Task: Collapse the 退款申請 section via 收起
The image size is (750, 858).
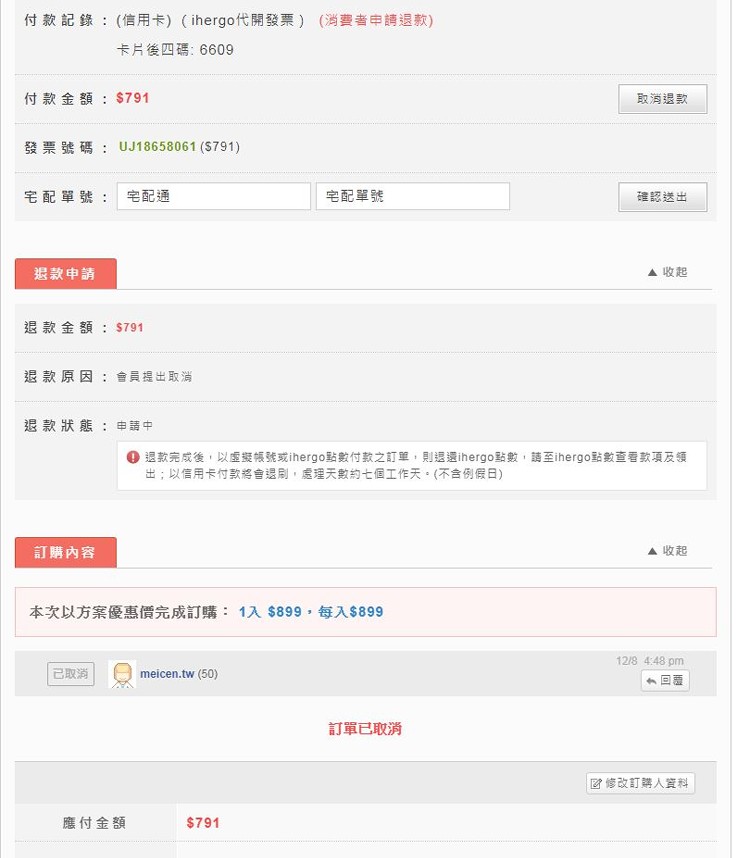Action: [x=667, y=272]
